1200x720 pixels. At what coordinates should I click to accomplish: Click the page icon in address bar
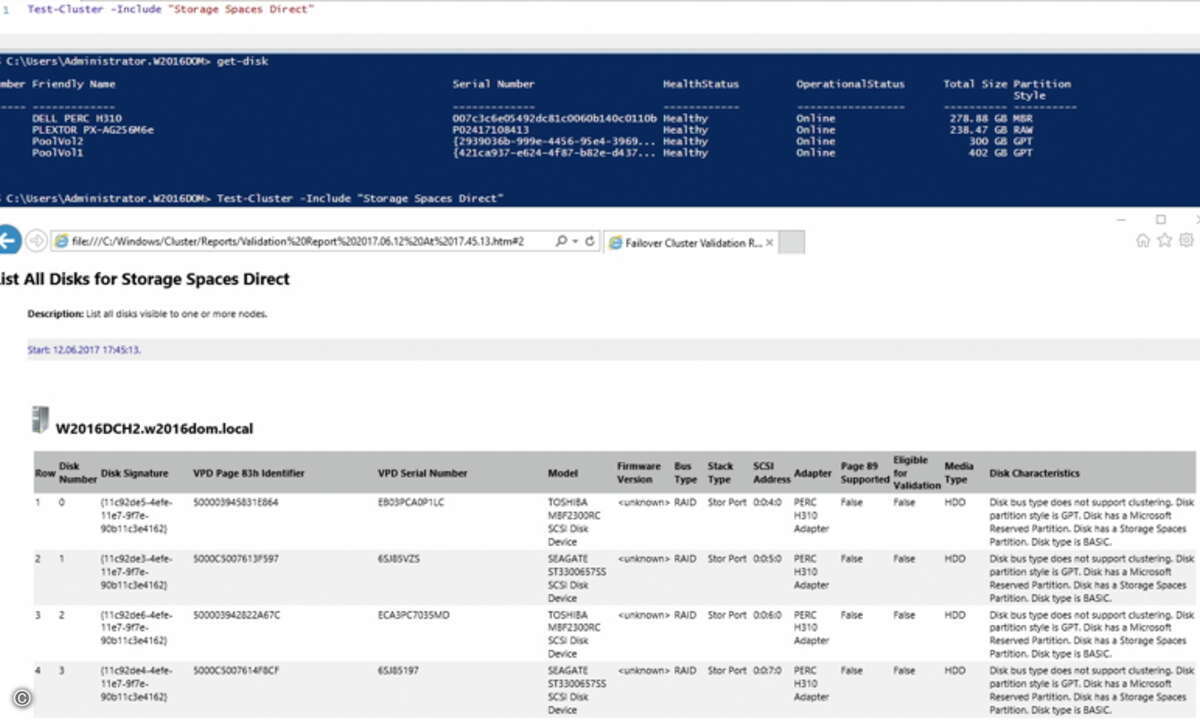coord(60,241)
